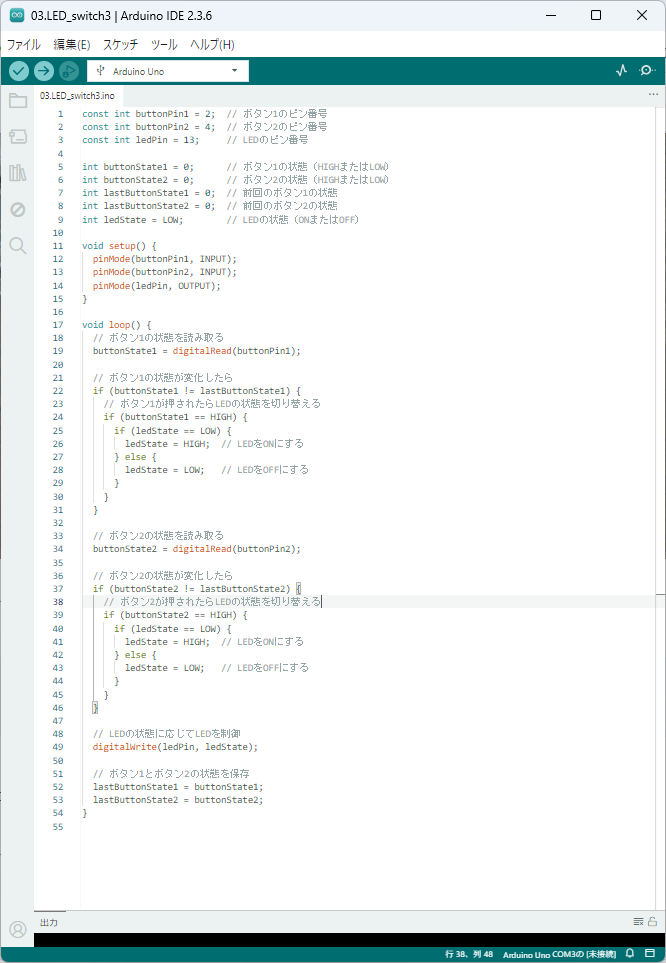
Task: Click 'digitalWrite(ledPin, ledState);' line
Action: point(176,747)
